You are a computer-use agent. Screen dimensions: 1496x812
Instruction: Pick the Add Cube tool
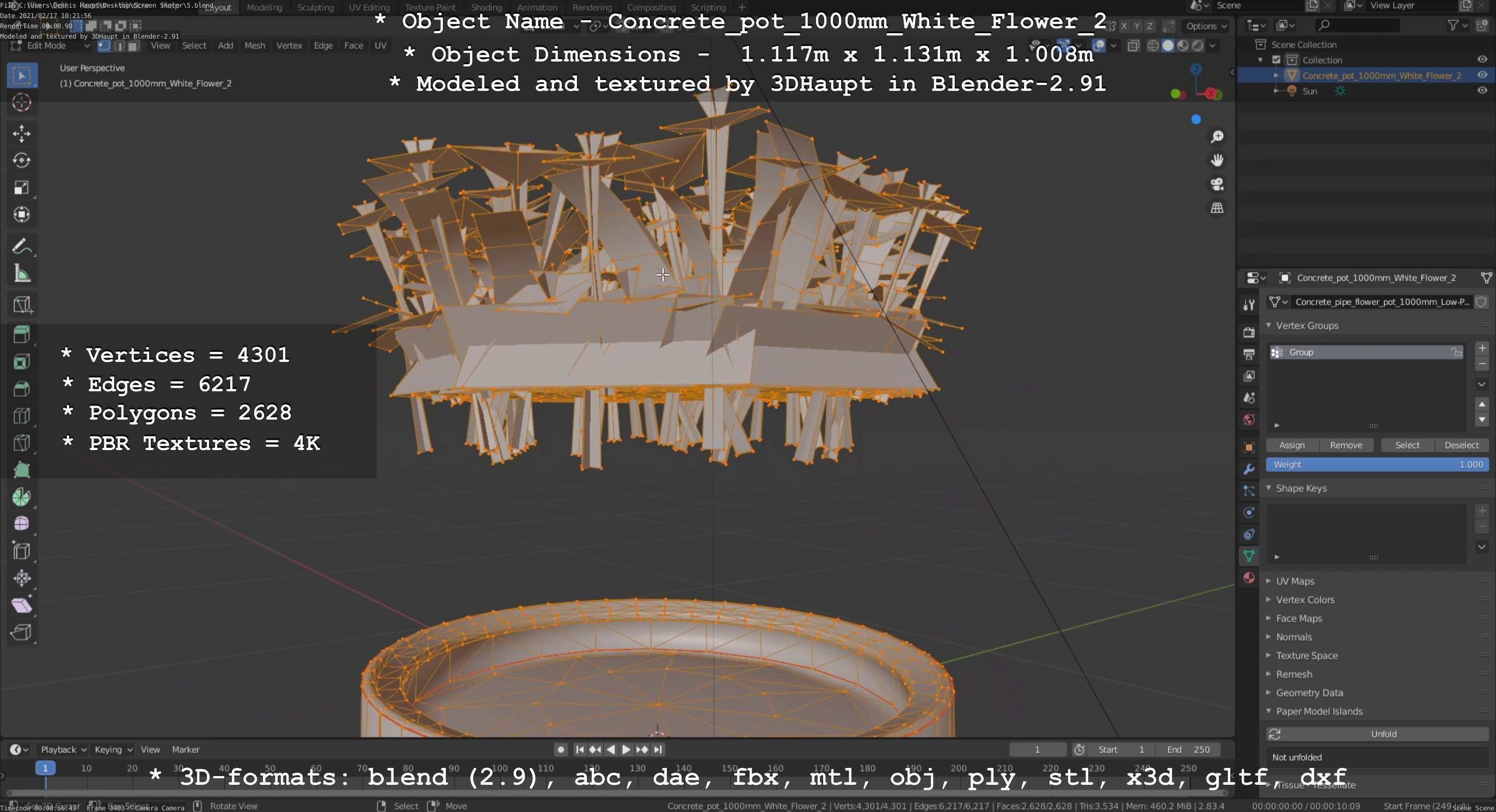pos(22,304)
